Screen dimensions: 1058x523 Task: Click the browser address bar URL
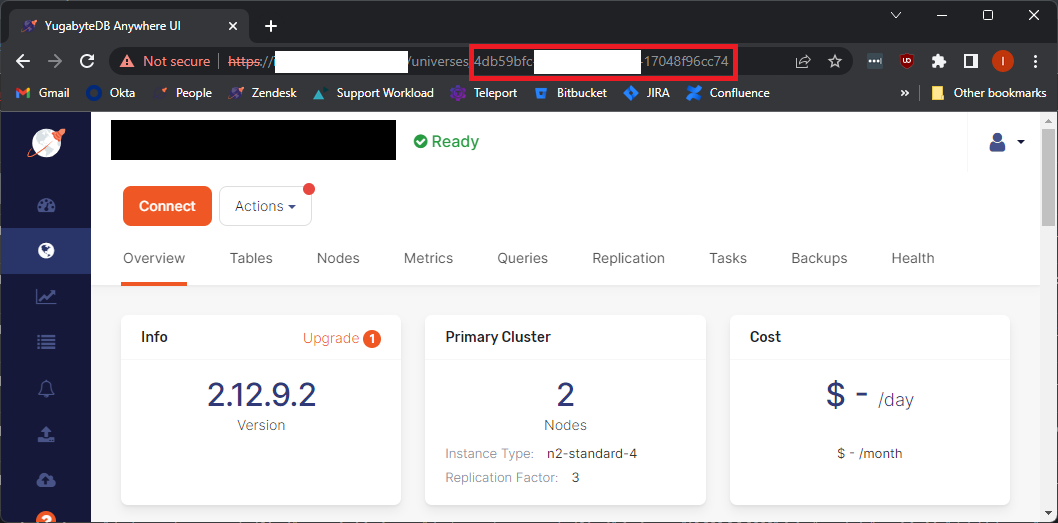479,61
